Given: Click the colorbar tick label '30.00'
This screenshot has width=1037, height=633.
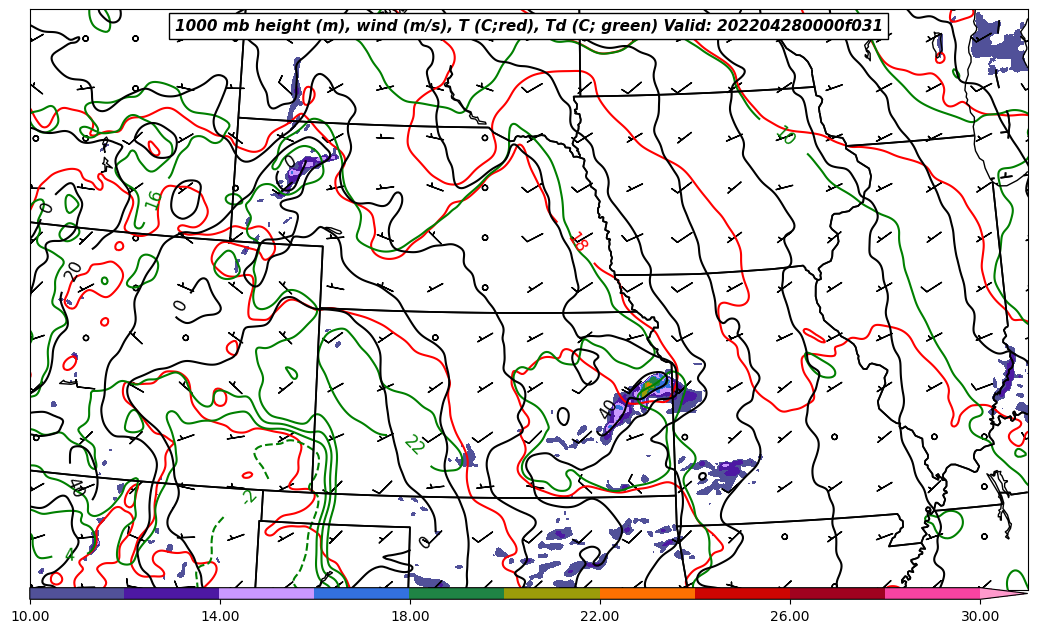Looking at the screenshot, I should (980, 616).
